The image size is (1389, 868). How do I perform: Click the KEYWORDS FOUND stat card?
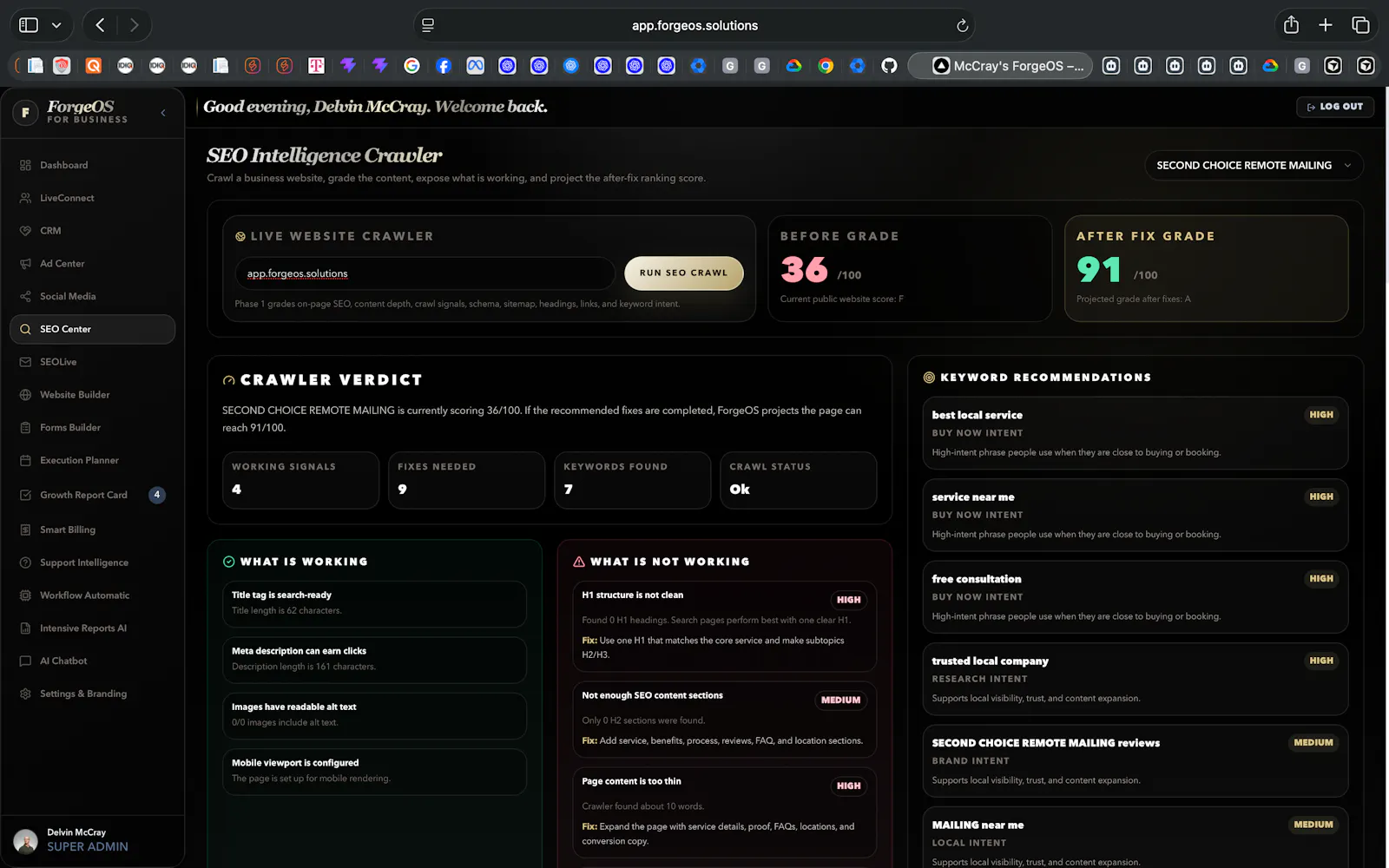pyautogui.click(x=632, y=480)
